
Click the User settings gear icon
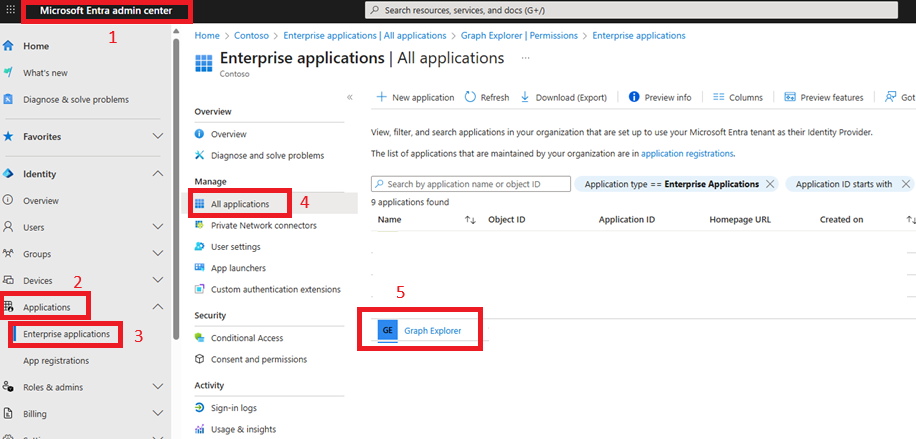pyautogui.click(x=199, y=247)
